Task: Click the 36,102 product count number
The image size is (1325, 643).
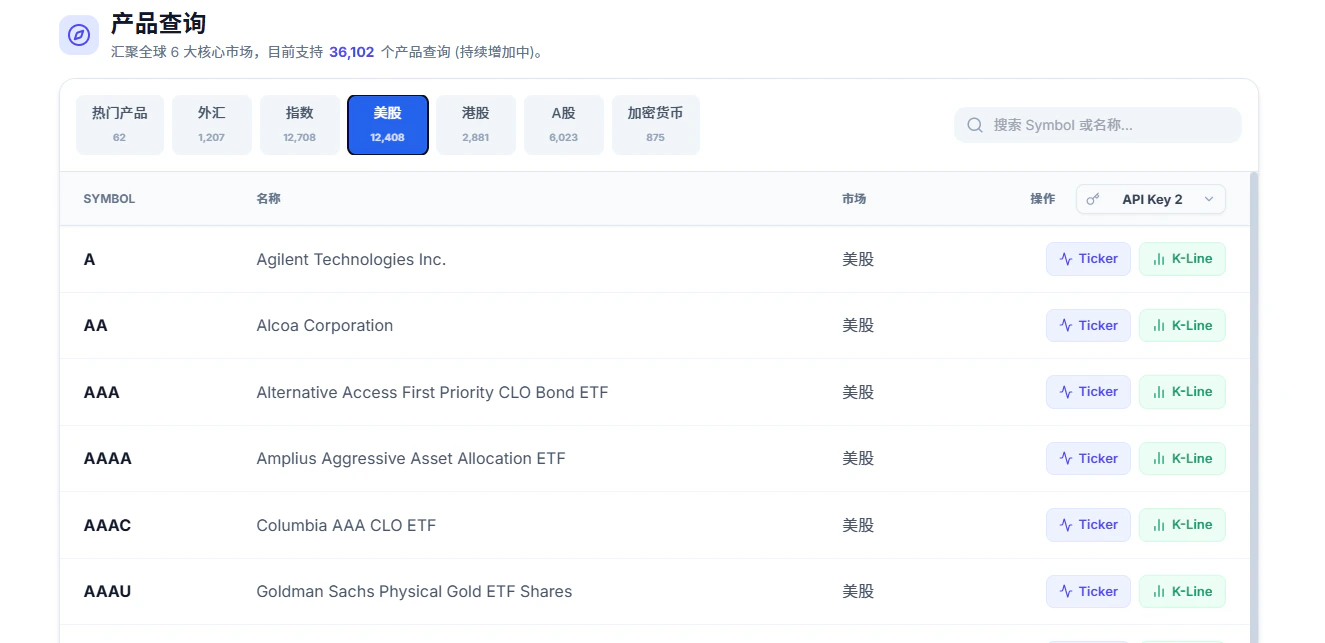Action: (352, 52)
